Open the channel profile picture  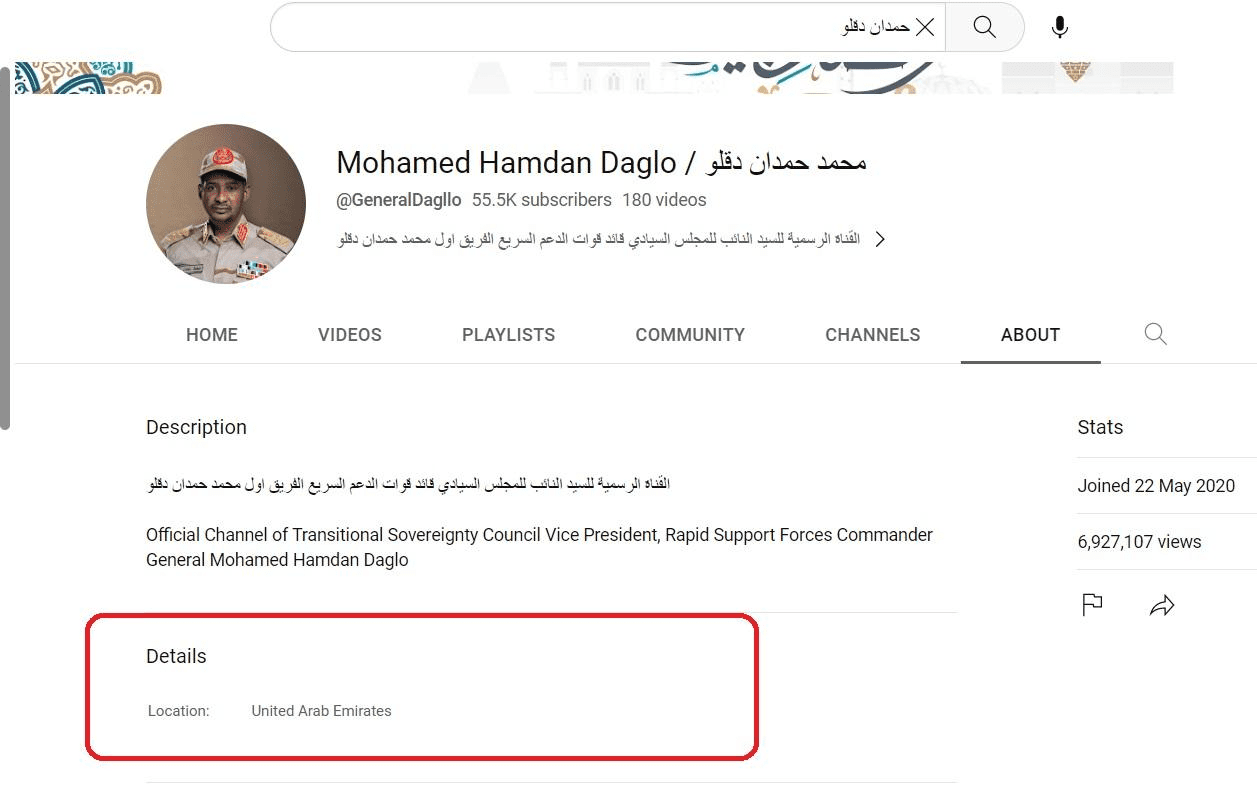[226, 204]
